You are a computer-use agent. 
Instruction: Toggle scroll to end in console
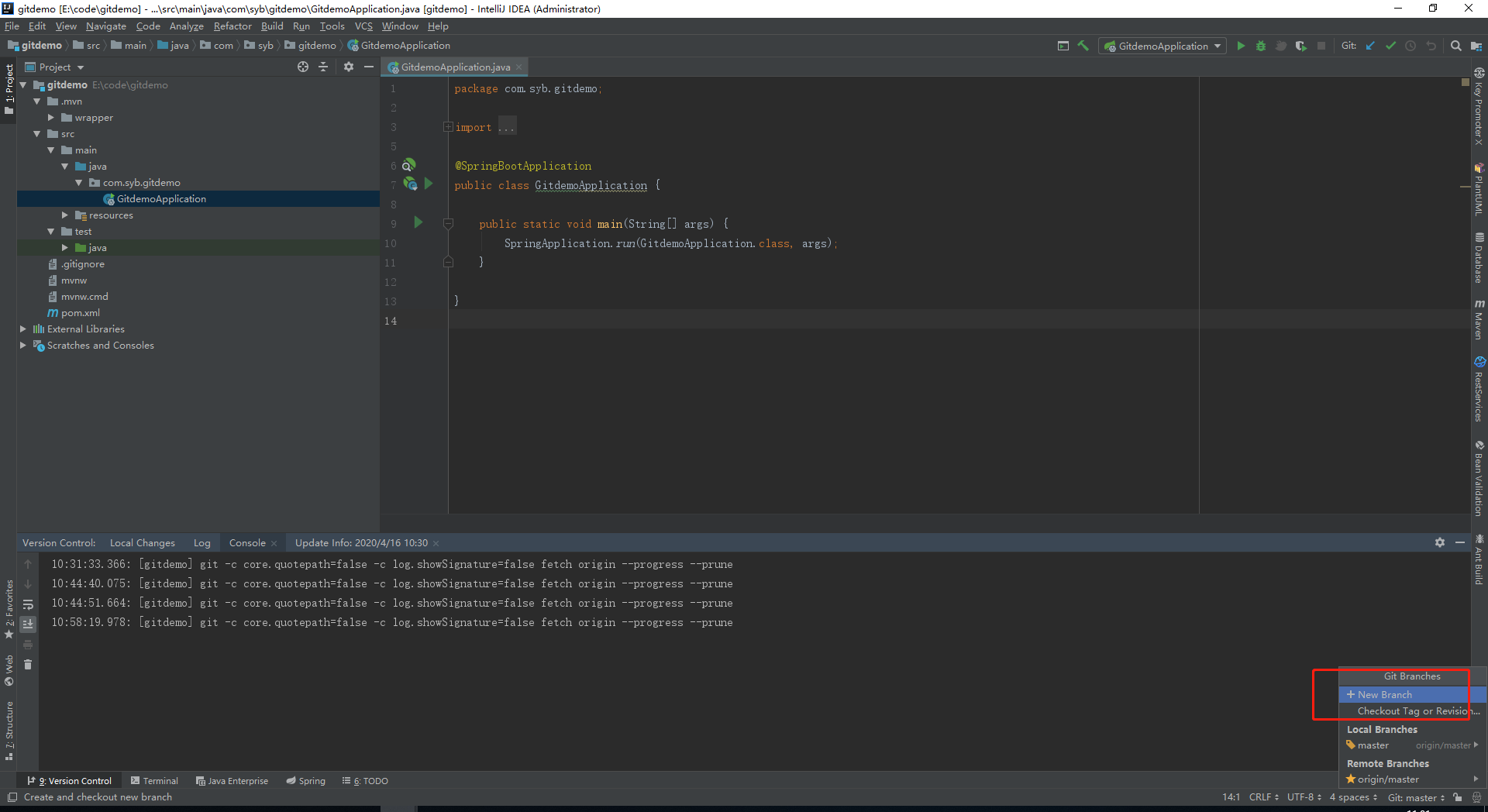pyautogui.click(x=28, y=624)
